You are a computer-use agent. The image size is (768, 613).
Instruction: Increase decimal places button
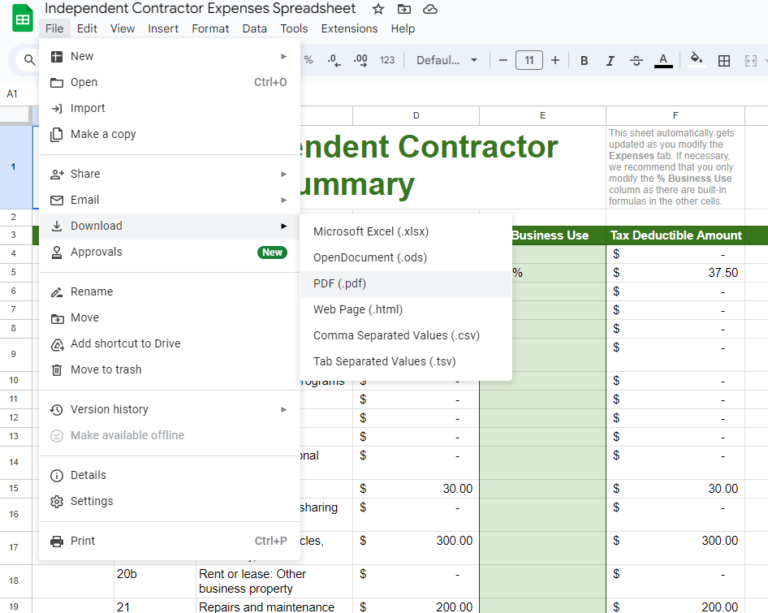tap(360, 60)
